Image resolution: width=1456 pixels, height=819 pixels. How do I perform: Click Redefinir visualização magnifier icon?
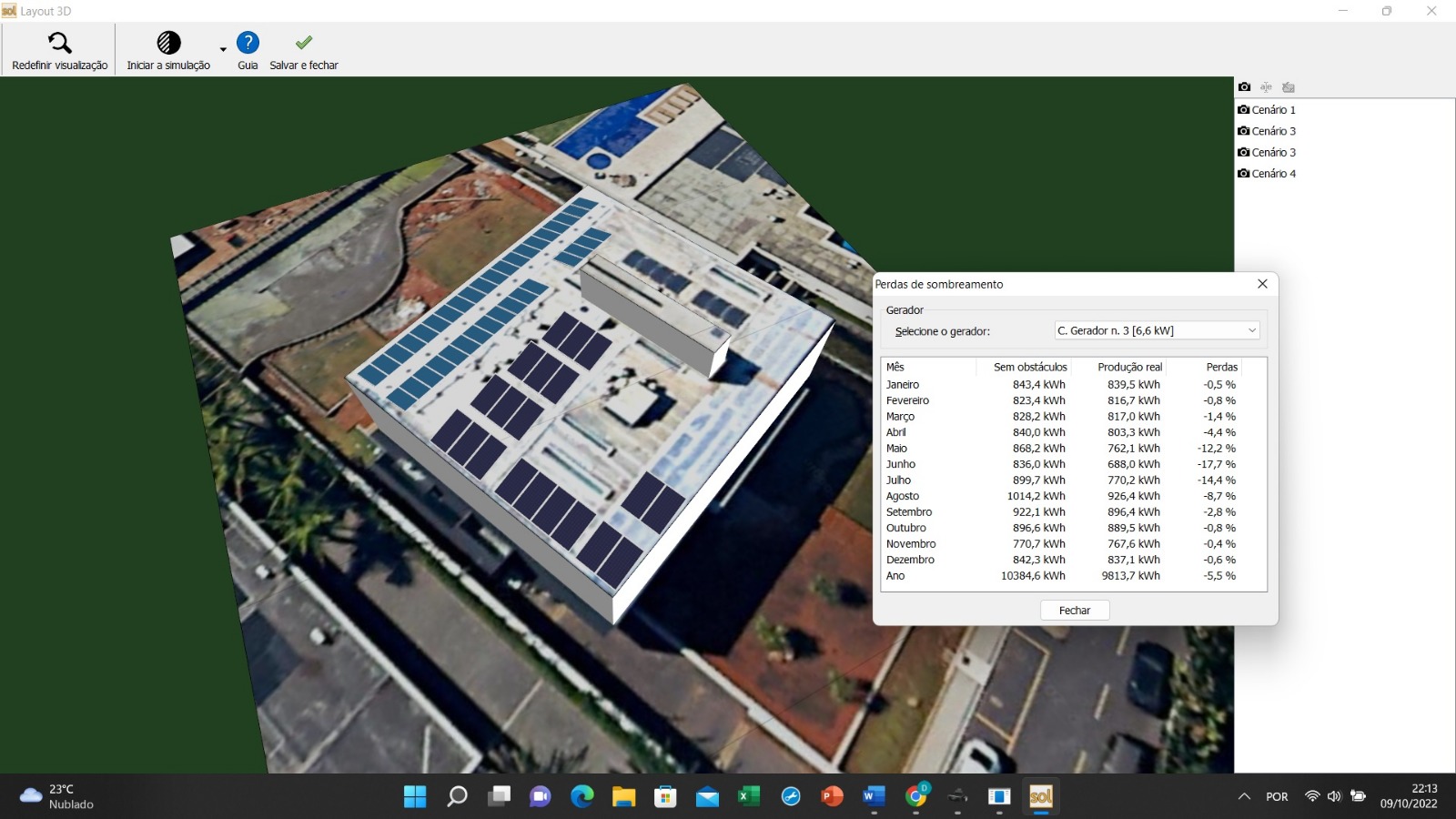tap(60, 44)
